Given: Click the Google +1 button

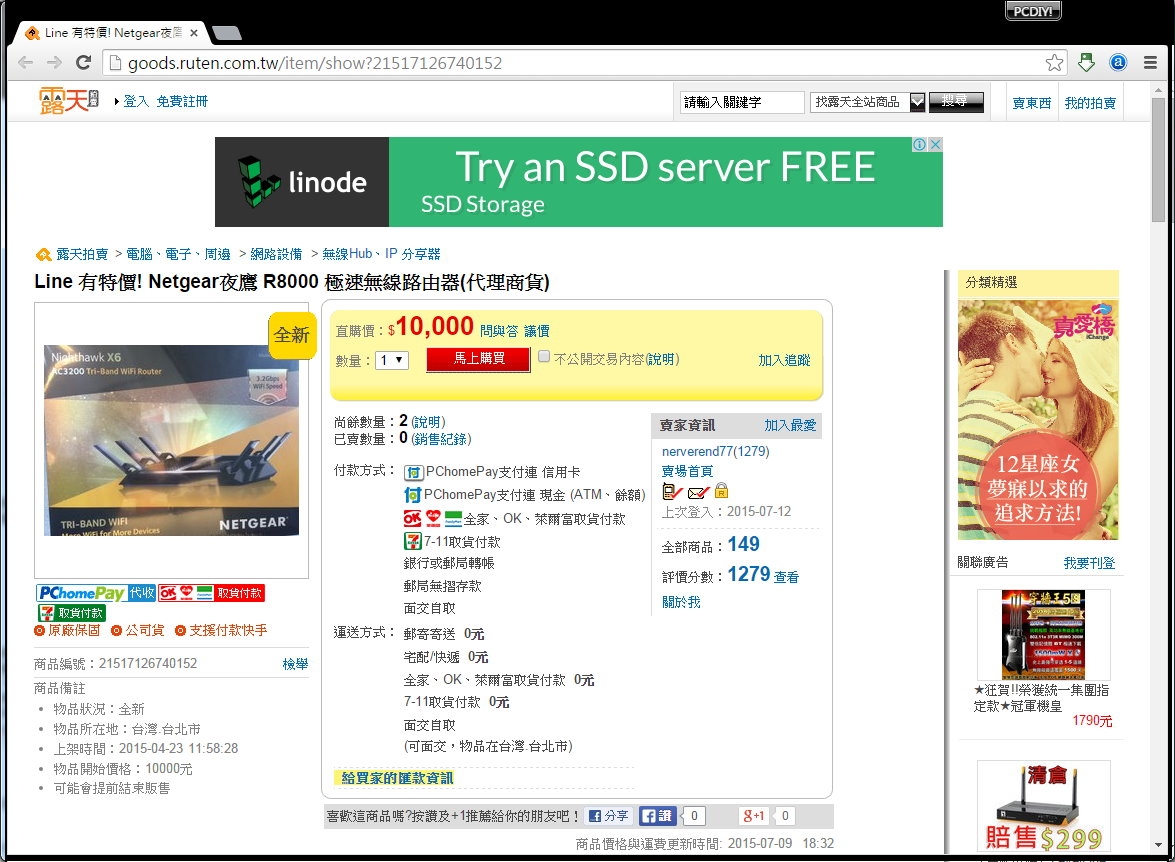Looking at the screenshot, I should pyautogui.click(x=754, y=816).
